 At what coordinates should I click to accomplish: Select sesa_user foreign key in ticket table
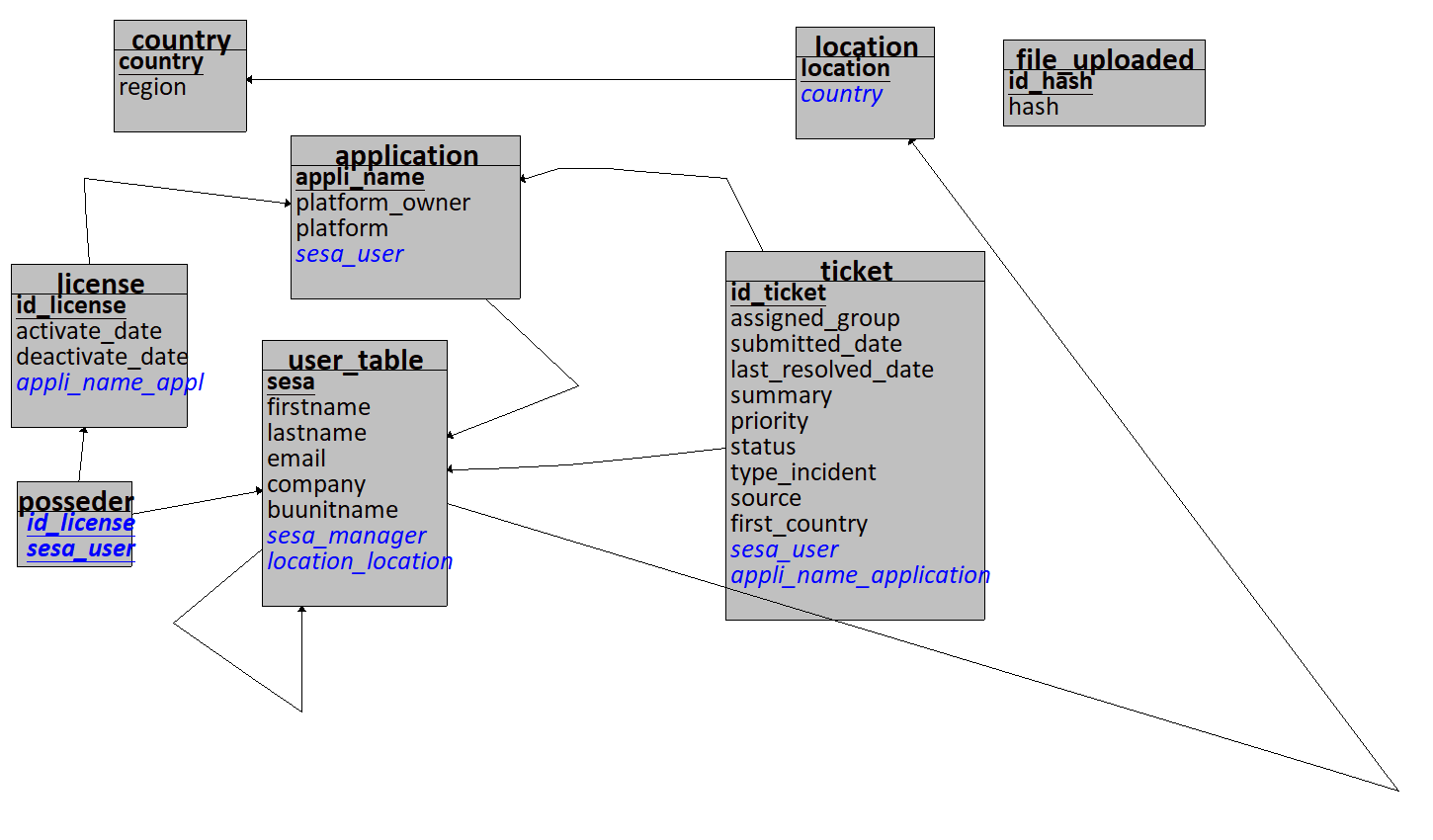(x=785, y=550)
